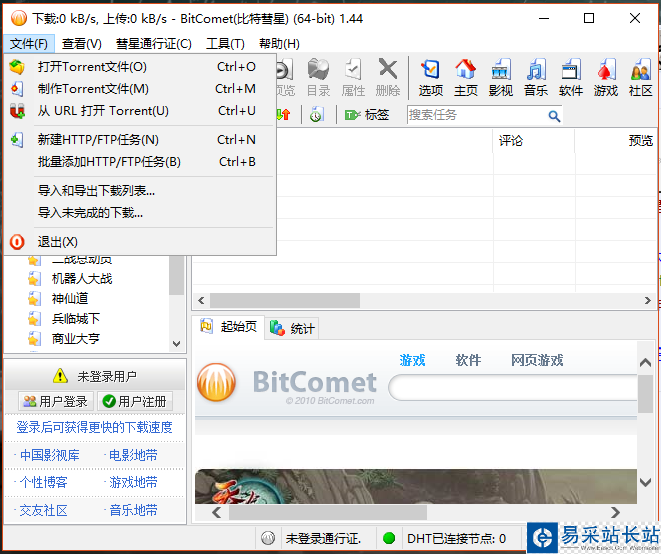
Task: Click the scheduler clock icon
Action: [x=316, y=114]
